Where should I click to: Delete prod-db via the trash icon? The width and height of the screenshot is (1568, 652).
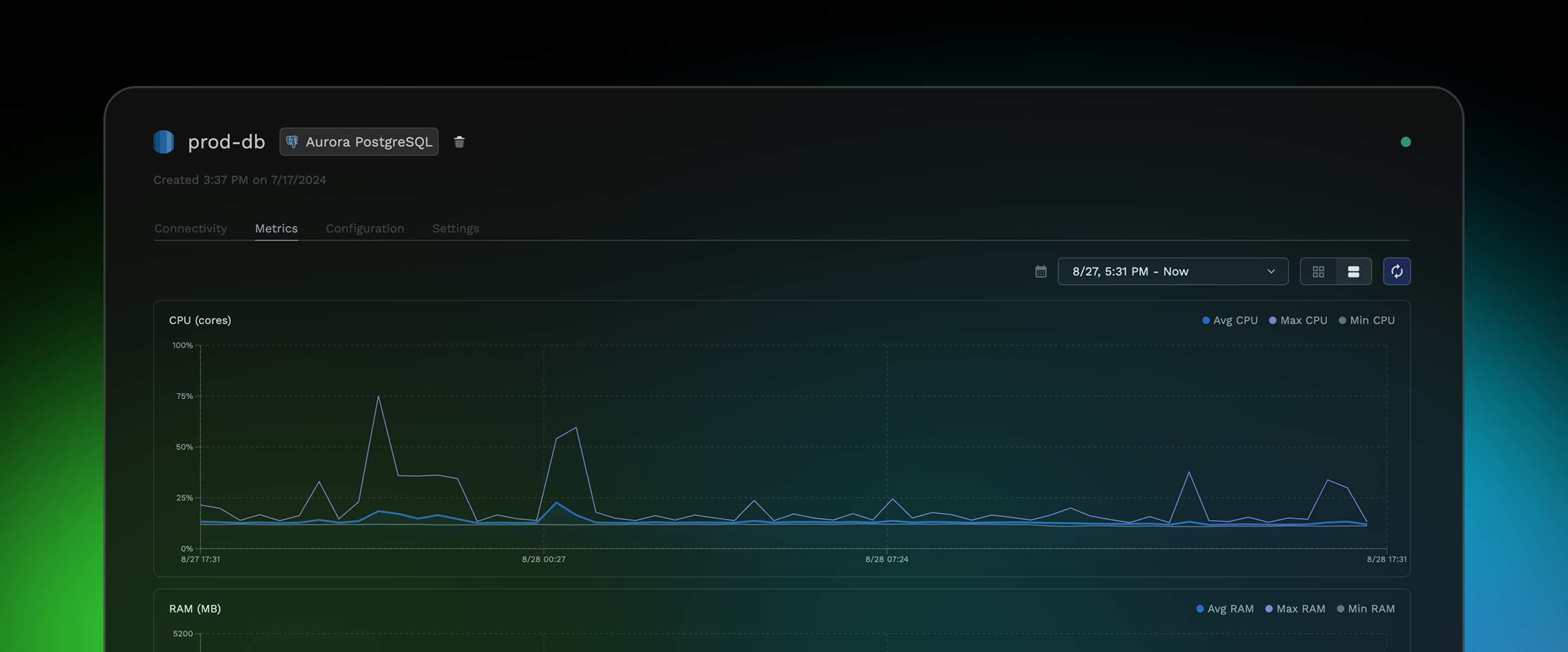point(460,142)
